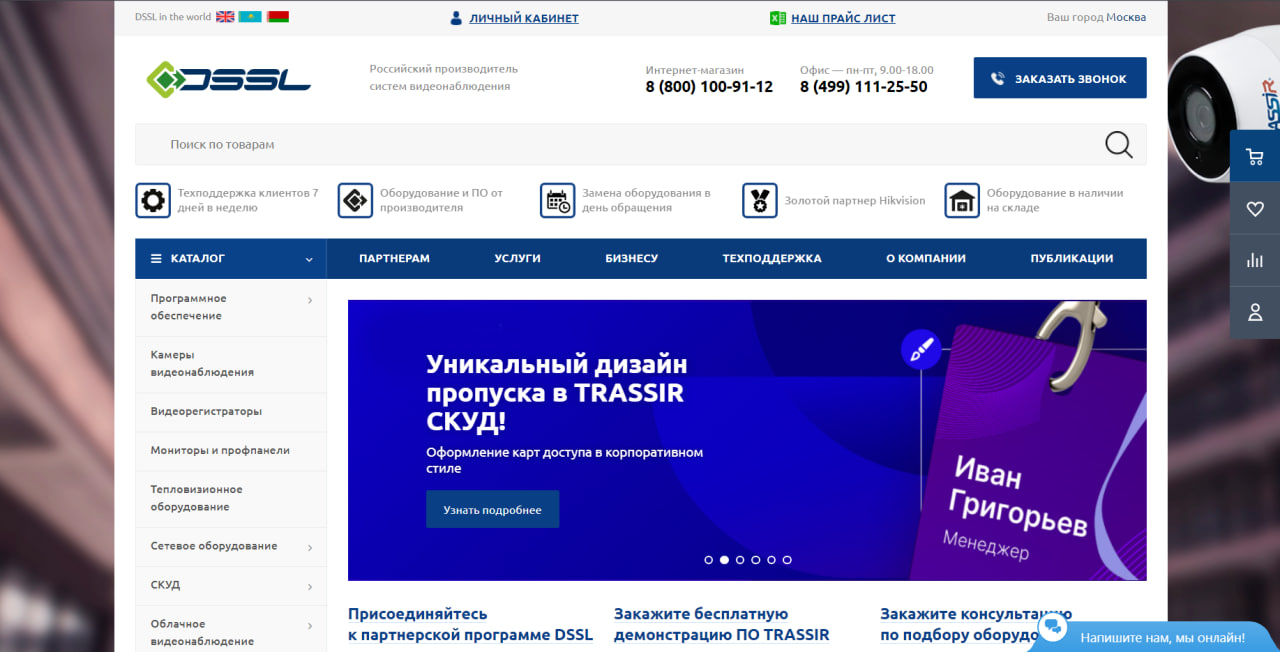Click the Заказать звонок button
Screen dimensions: 1280x652
1060,78
